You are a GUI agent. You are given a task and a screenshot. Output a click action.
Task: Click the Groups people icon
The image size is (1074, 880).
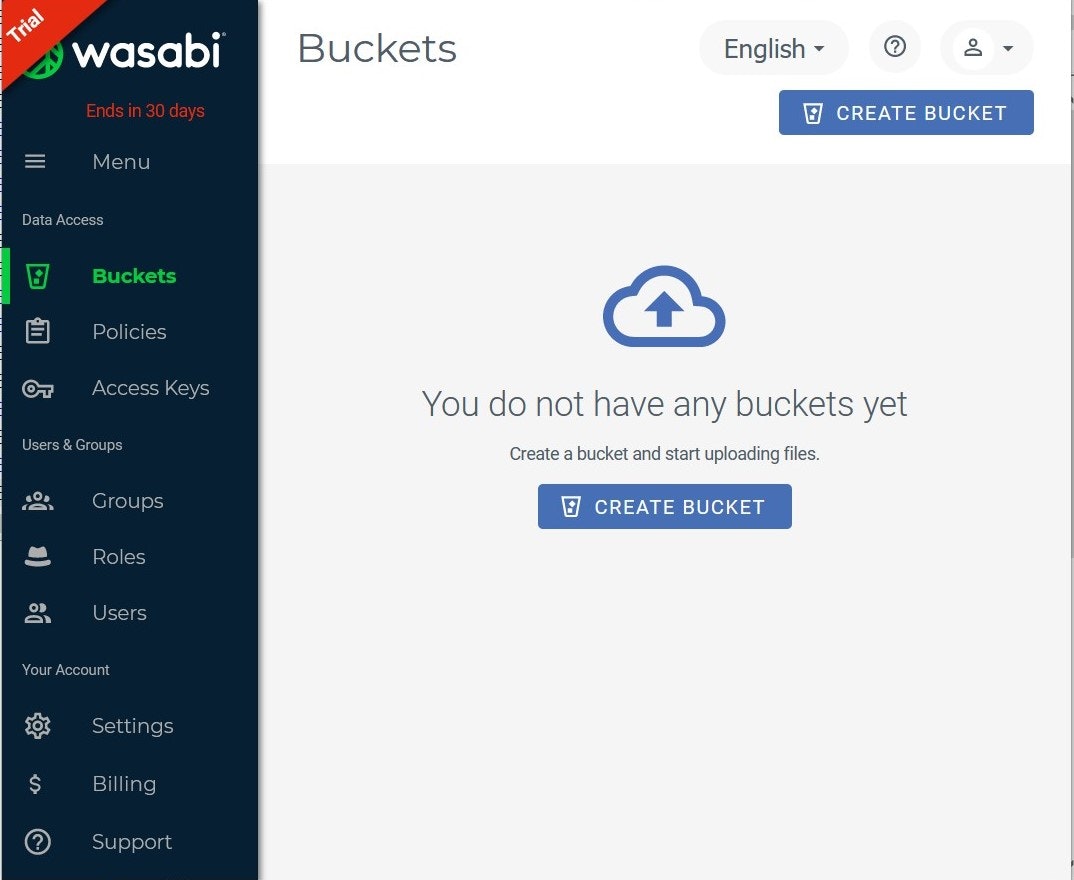pyautogui.click(x=38, y=501)
